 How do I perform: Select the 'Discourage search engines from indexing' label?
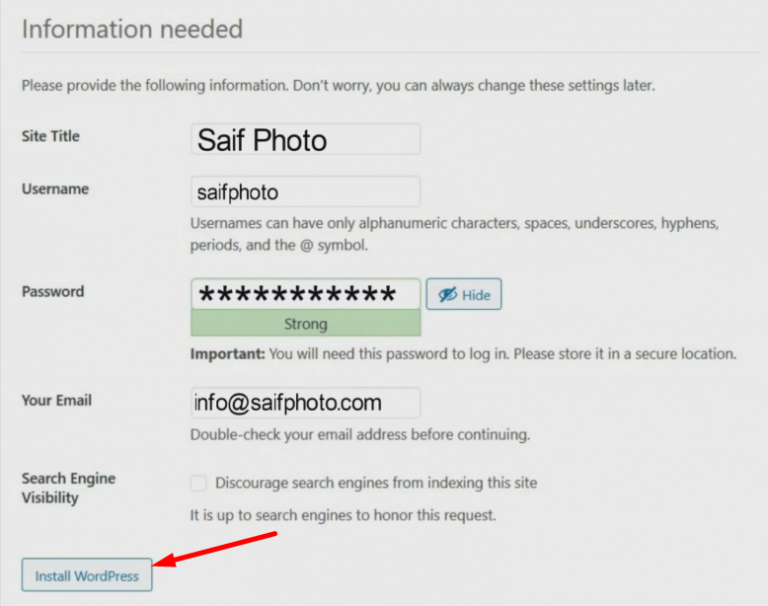point(376,483)
